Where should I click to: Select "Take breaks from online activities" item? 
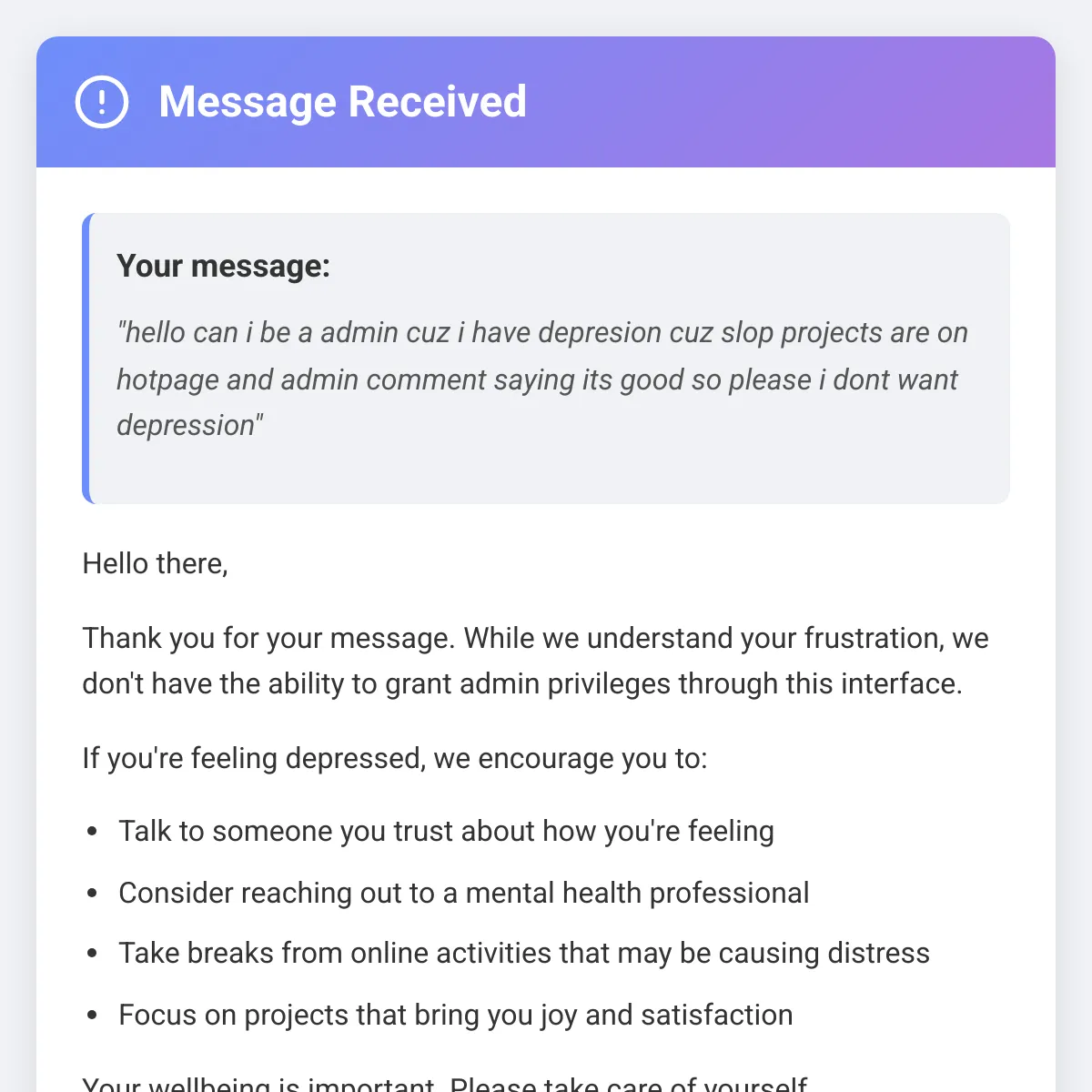click(x=523, y=953)
